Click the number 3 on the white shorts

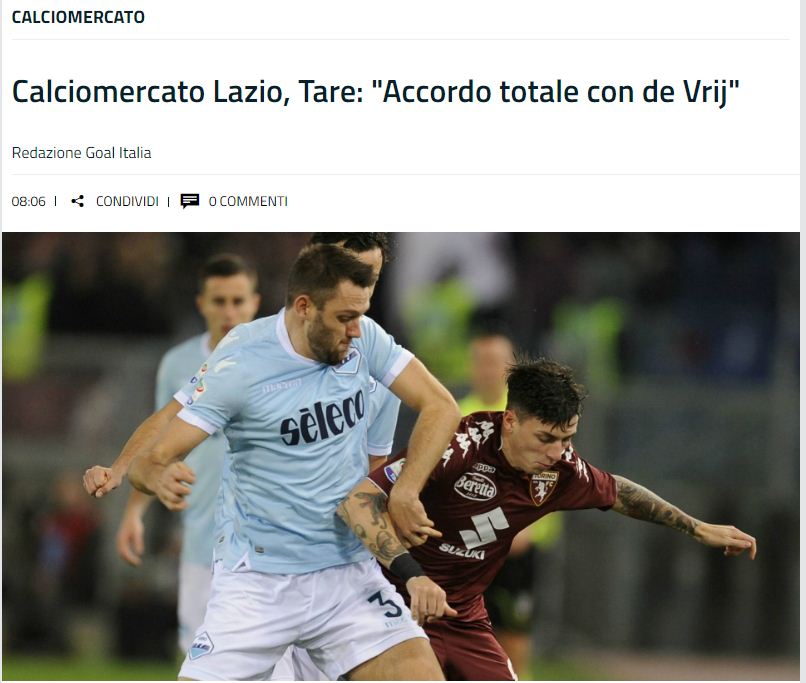pos(386,604)
